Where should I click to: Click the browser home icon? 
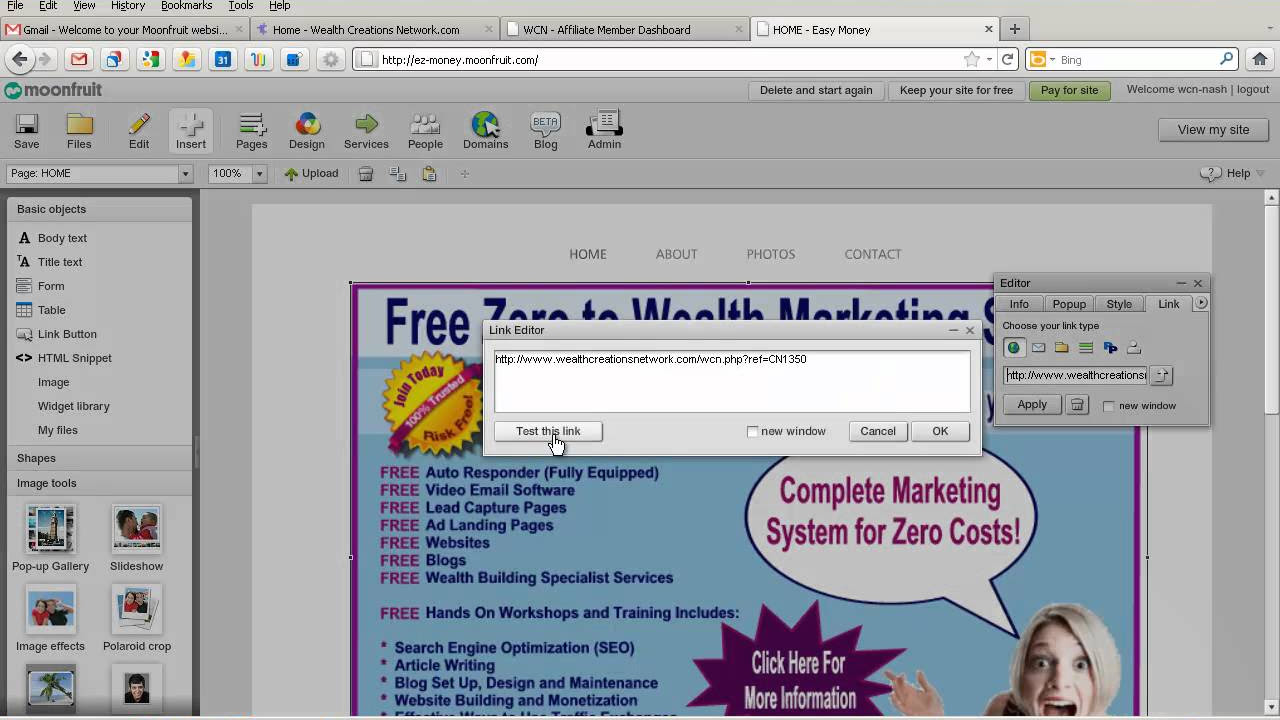coord(1260,59)
